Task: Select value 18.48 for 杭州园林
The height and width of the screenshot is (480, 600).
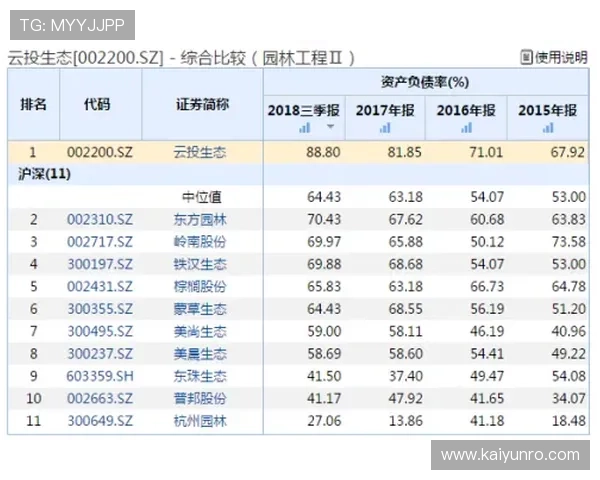Action: [x=569, y=421]
